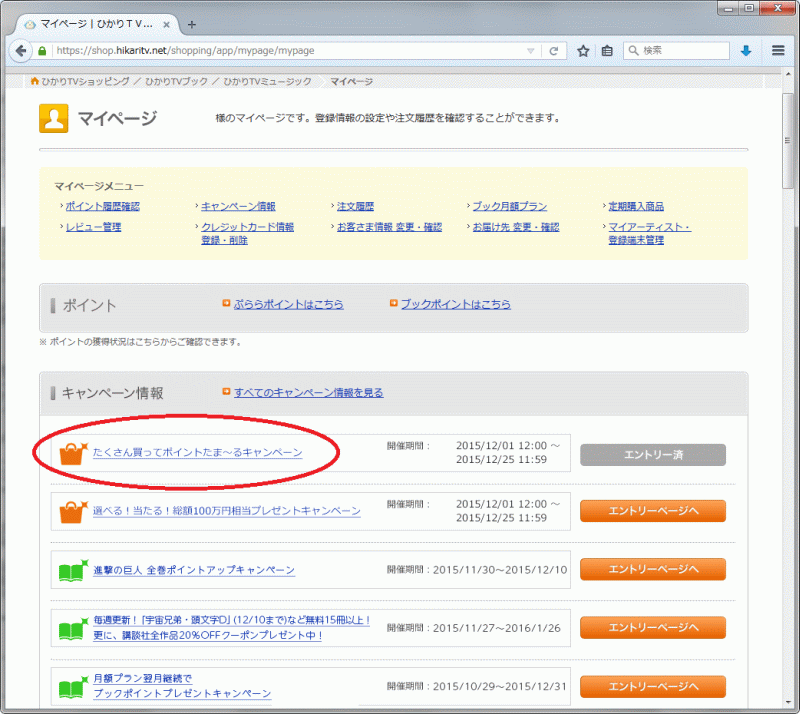Open the ポイント履歴確認 menu link
Image resolution: width=800 pixels, height=714 pixels.
103,207
